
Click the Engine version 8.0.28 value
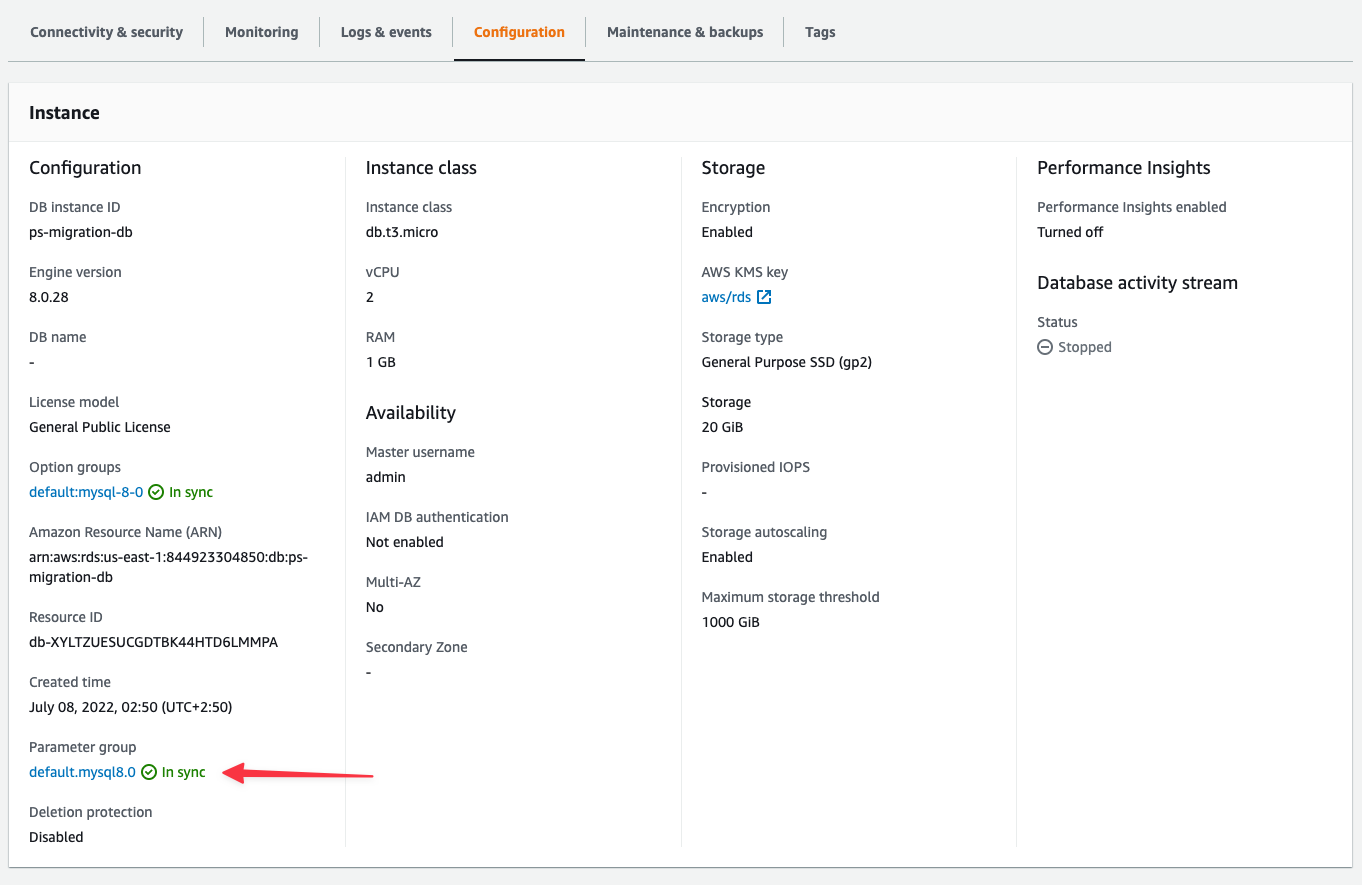pyautogui.click(x=48, y=296)
